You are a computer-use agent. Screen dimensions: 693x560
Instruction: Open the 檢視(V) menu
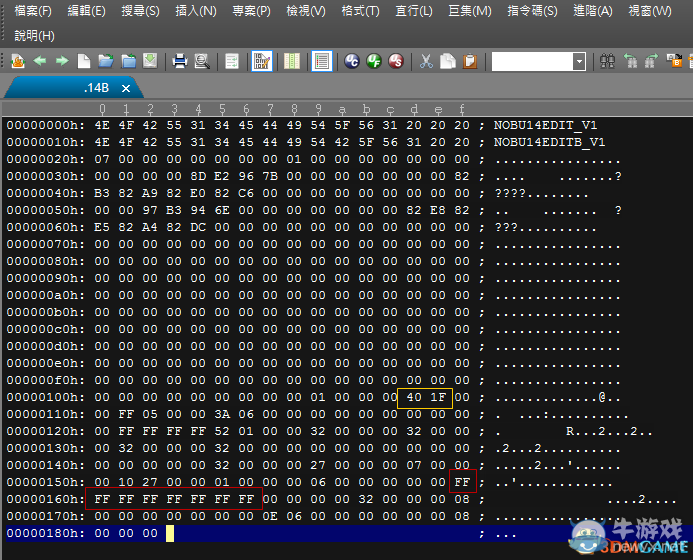[x=306, y=11]
